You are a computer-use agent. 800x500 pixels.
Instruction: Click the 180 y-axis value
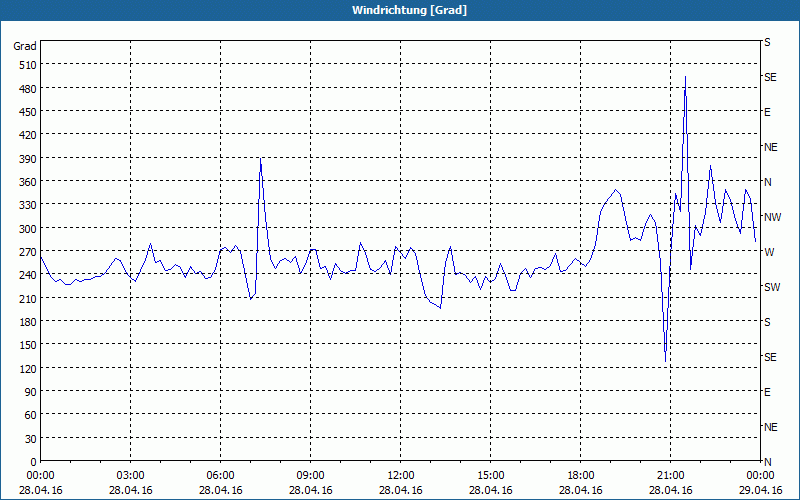coord(28,322)
